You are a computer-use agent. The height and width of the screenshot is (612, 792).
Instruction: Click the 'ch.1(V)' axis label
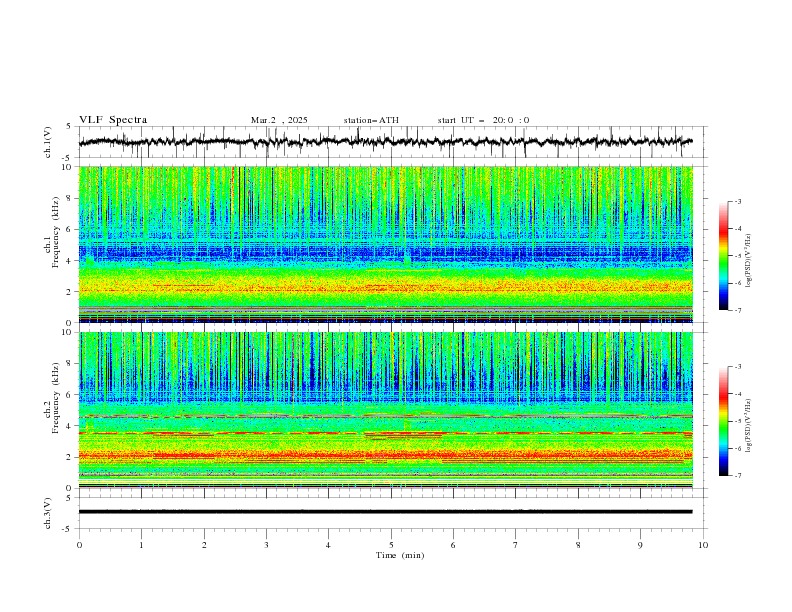tap(48, 142)
